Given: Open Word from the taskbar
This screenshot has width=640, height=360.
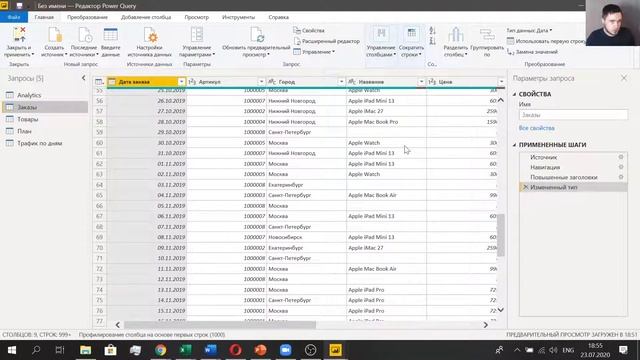Looking at the screenshot, I should 211,350.
